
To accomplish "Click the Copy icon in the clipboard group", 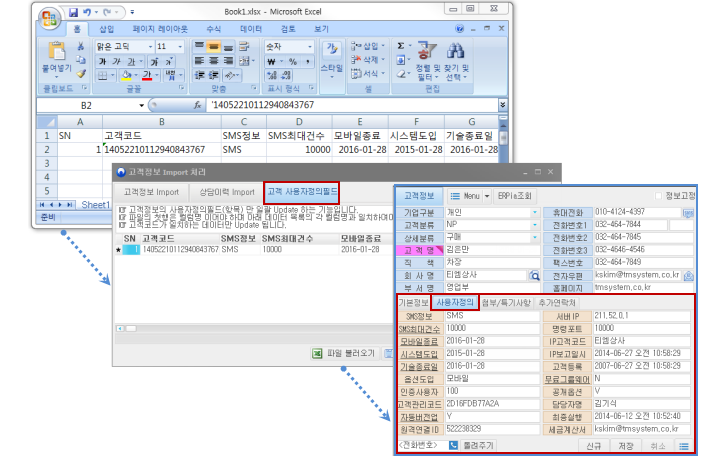I will pos(81,60).
